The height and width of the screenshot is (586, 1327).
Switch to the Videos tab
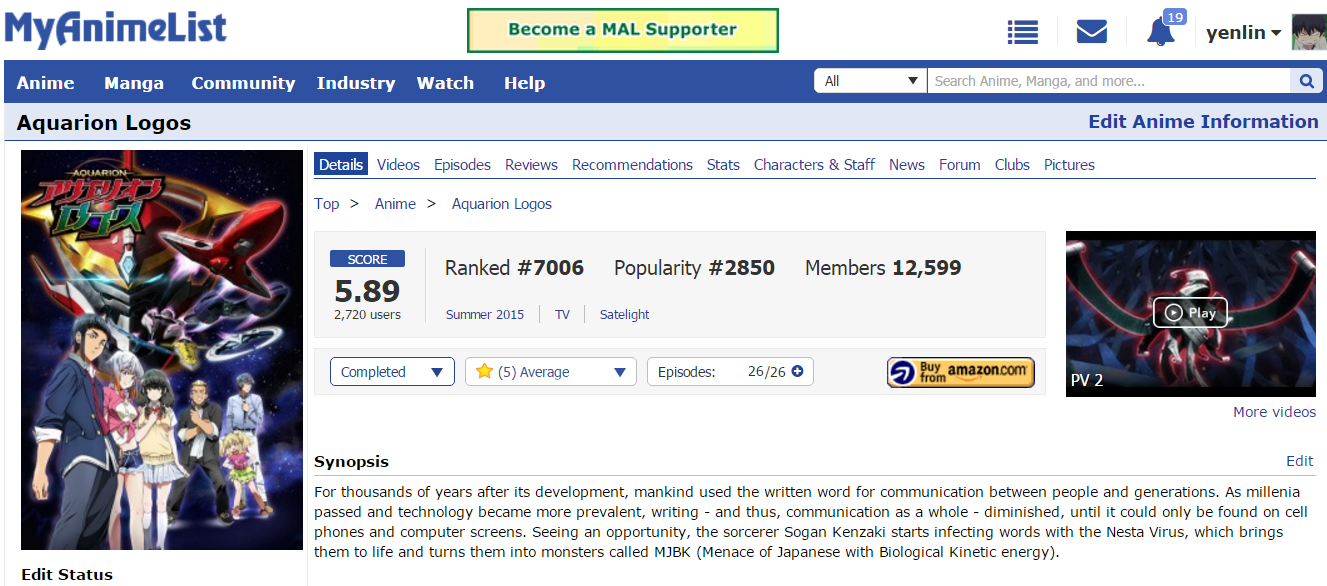[398, 165]
